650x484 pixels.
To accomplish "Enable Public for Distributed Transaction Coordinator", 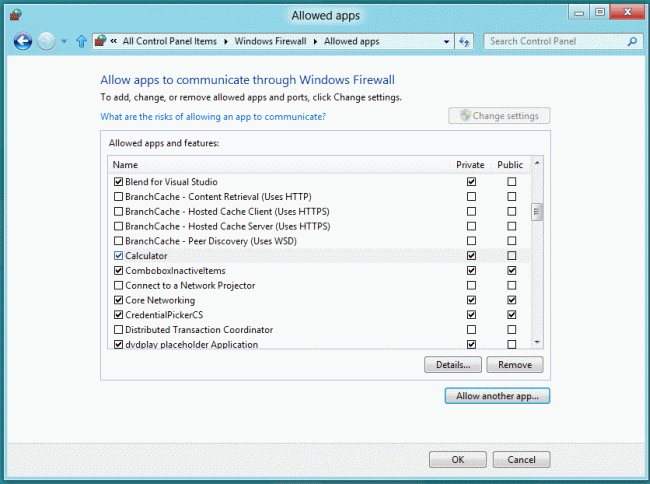I will click(512, 330).
